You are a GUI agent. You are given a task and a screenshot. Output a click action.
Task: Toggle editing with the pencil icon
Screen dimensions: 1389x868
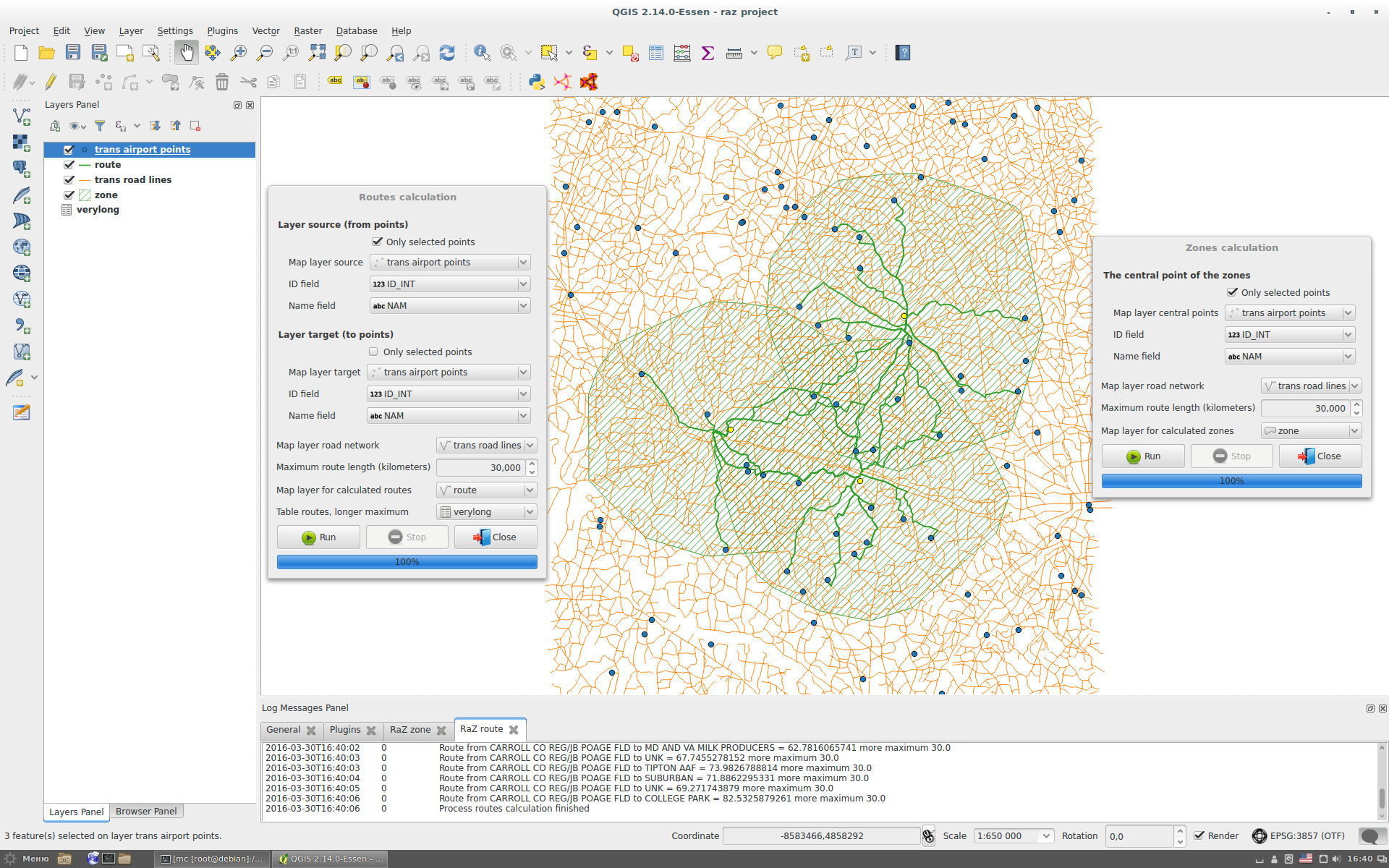pos(51,82)
